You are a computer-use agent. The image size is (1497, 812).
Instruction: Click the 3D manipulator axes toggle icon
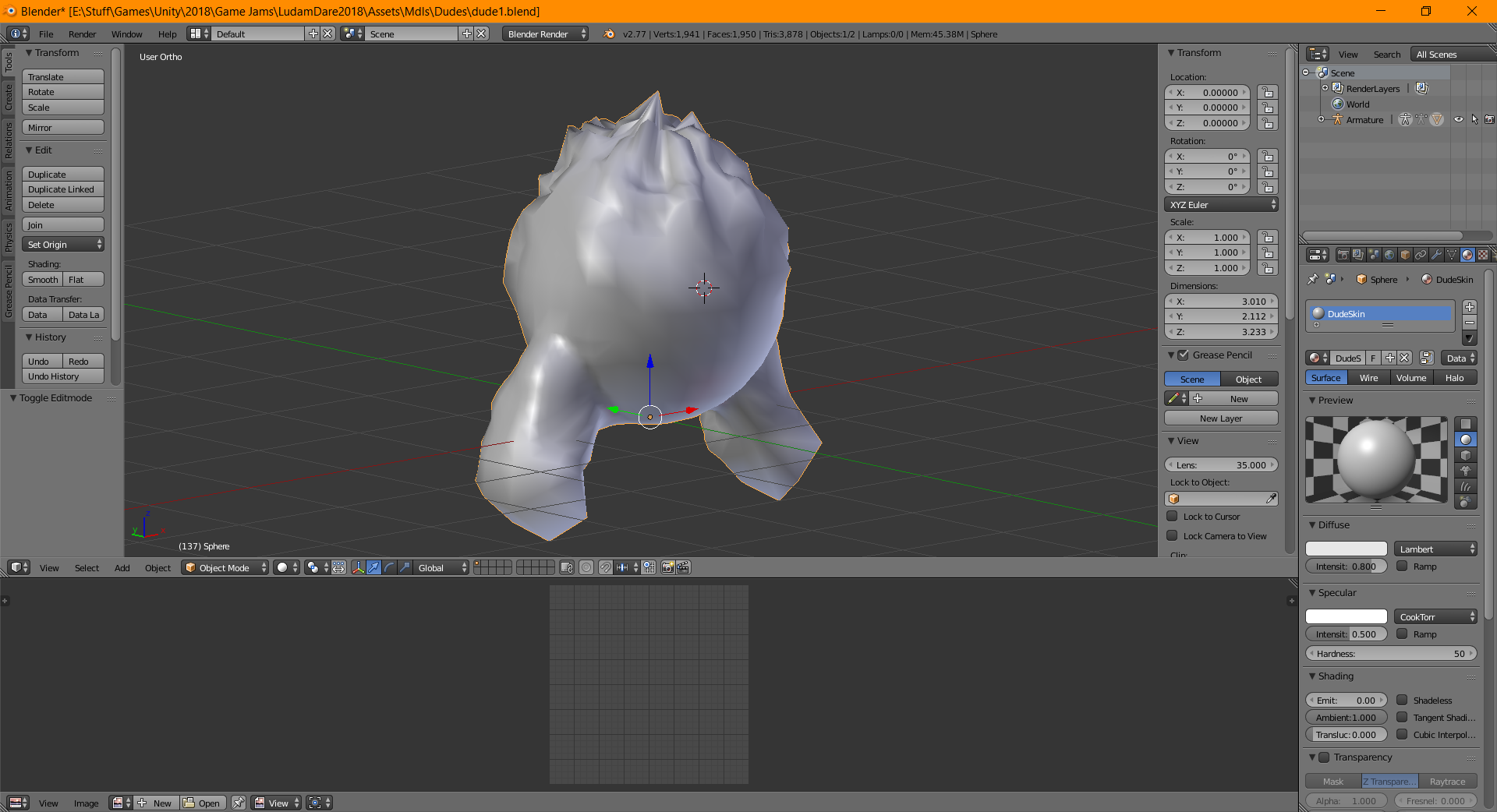point(359,567)
